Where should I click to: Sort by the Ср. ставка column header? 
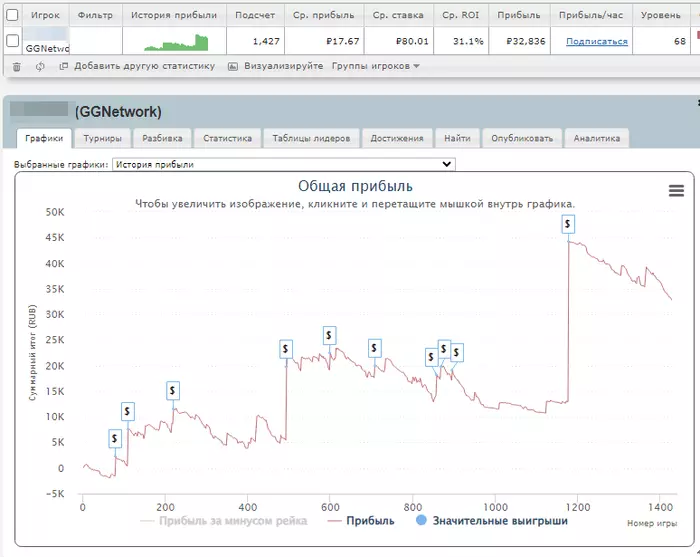[x=398, y=15]
